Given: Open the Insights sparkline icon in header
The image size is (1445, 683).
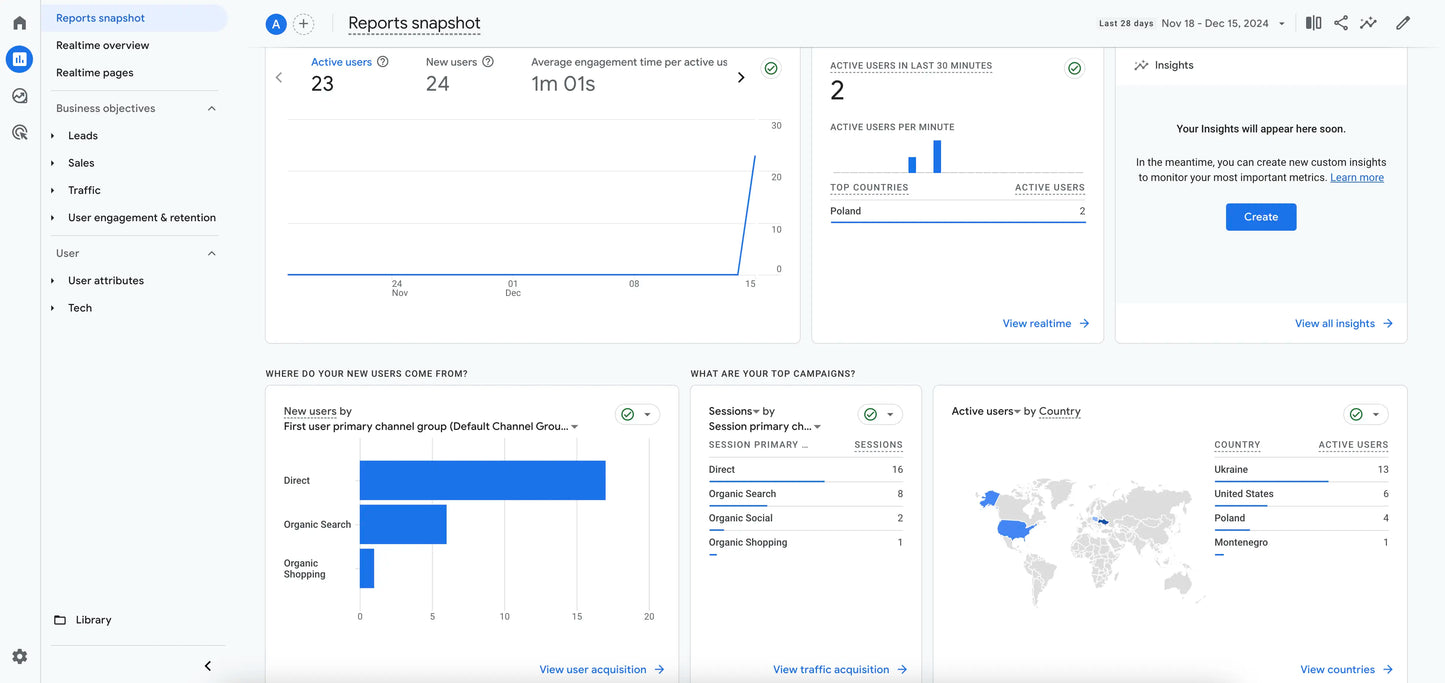Looking at the screenshot, I should point(1368,23).
